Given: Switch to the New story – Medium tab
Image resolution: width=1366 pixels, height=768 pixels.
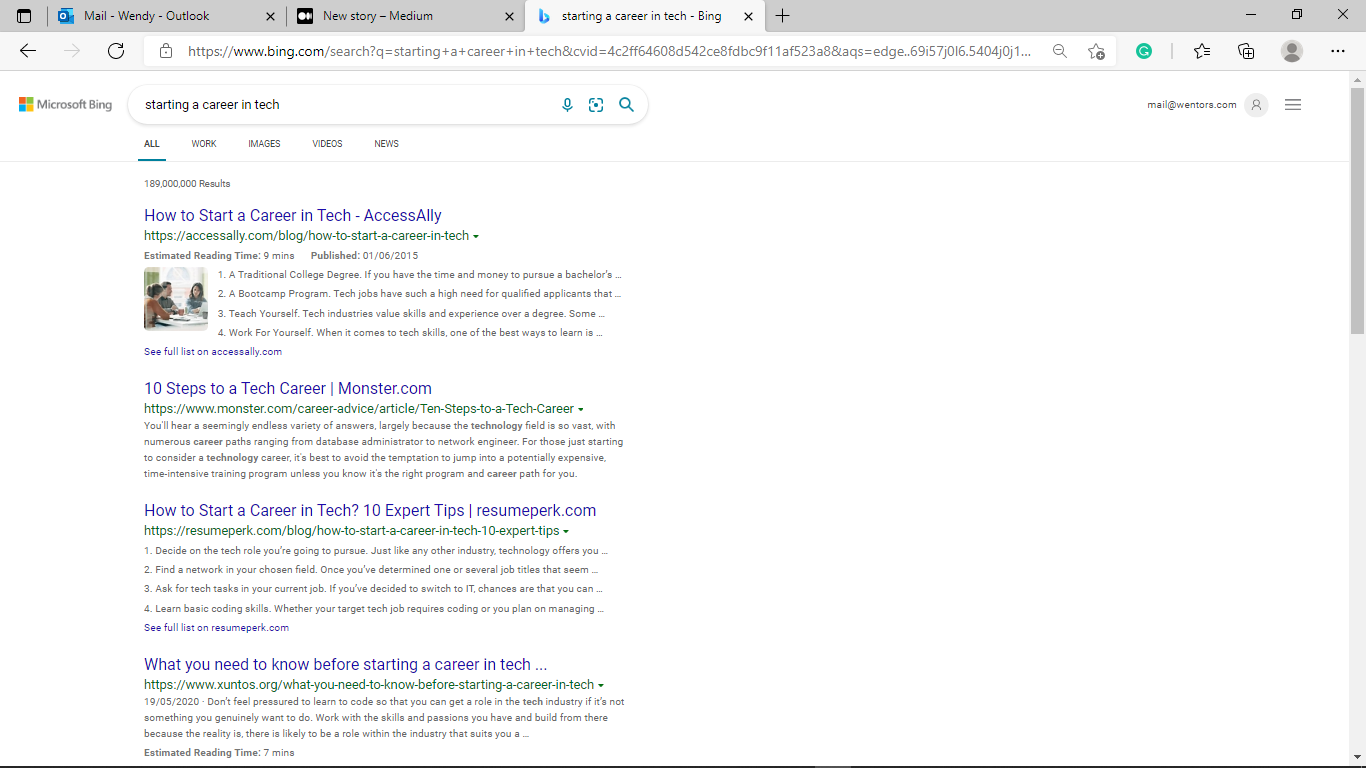Looking at the screenshot, I should click(405, 16).
